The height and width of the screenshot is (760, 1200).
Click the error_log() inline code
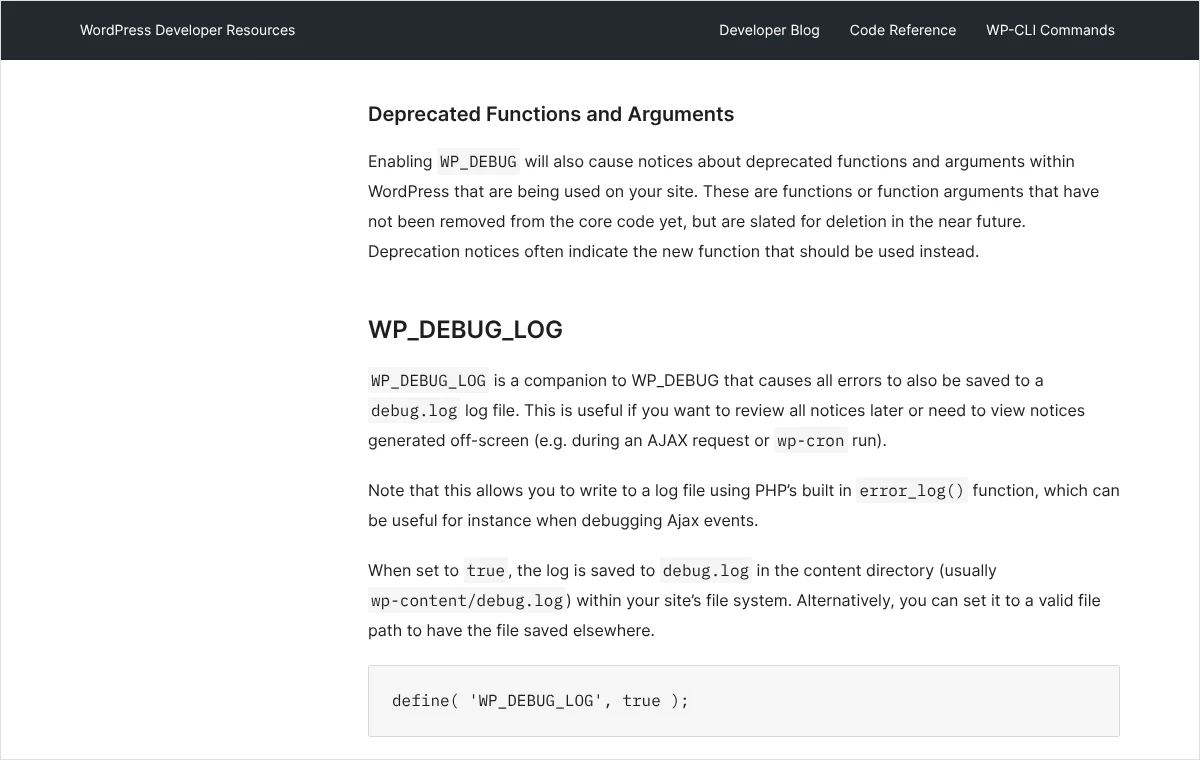(912, 490)
